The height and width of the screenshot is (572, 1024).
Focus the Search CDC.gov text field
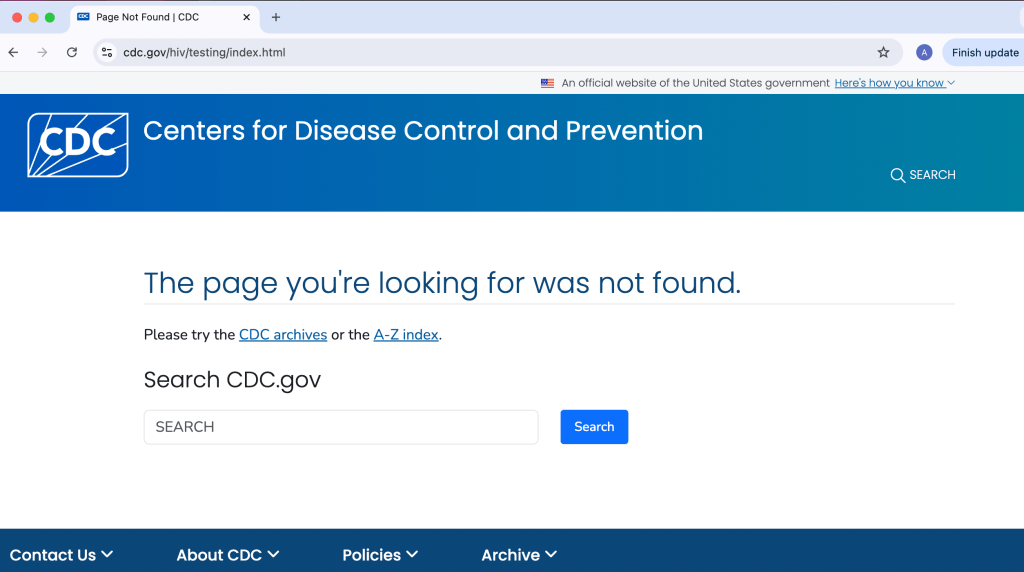click(341, 427)
